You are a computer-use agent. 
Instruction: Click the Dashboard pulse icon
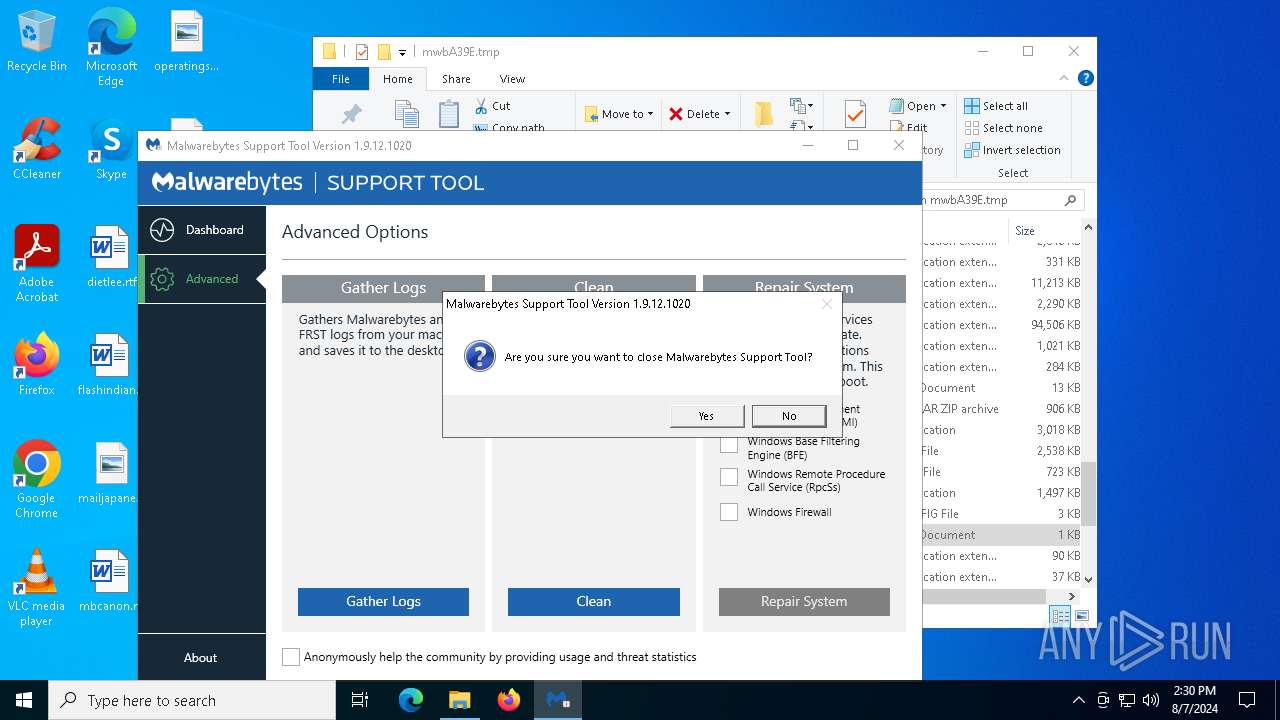162,230
